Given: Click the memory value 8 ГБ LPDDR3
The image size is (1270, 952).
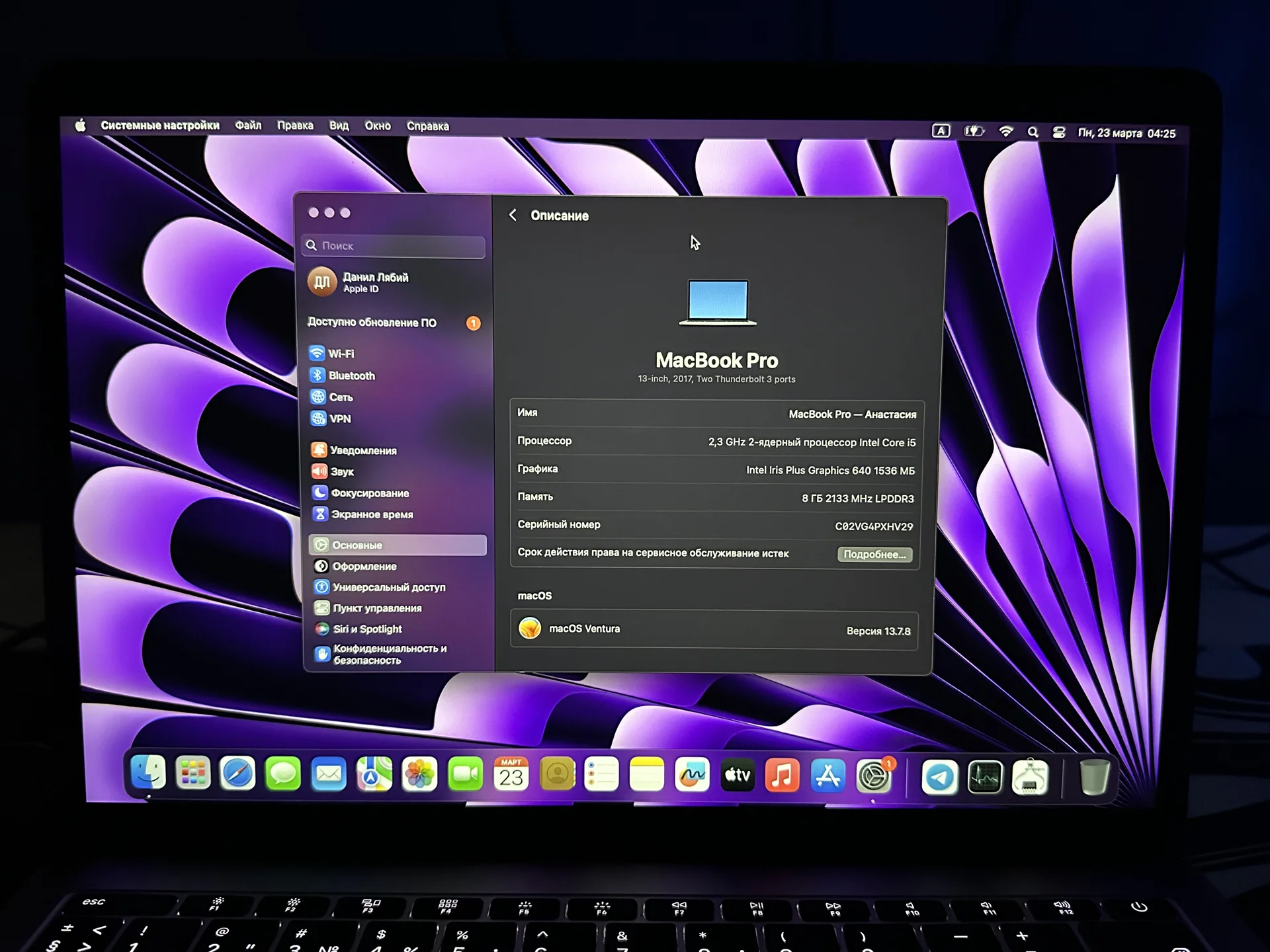Looking at the screenshot, I should [x=857, y=498].
